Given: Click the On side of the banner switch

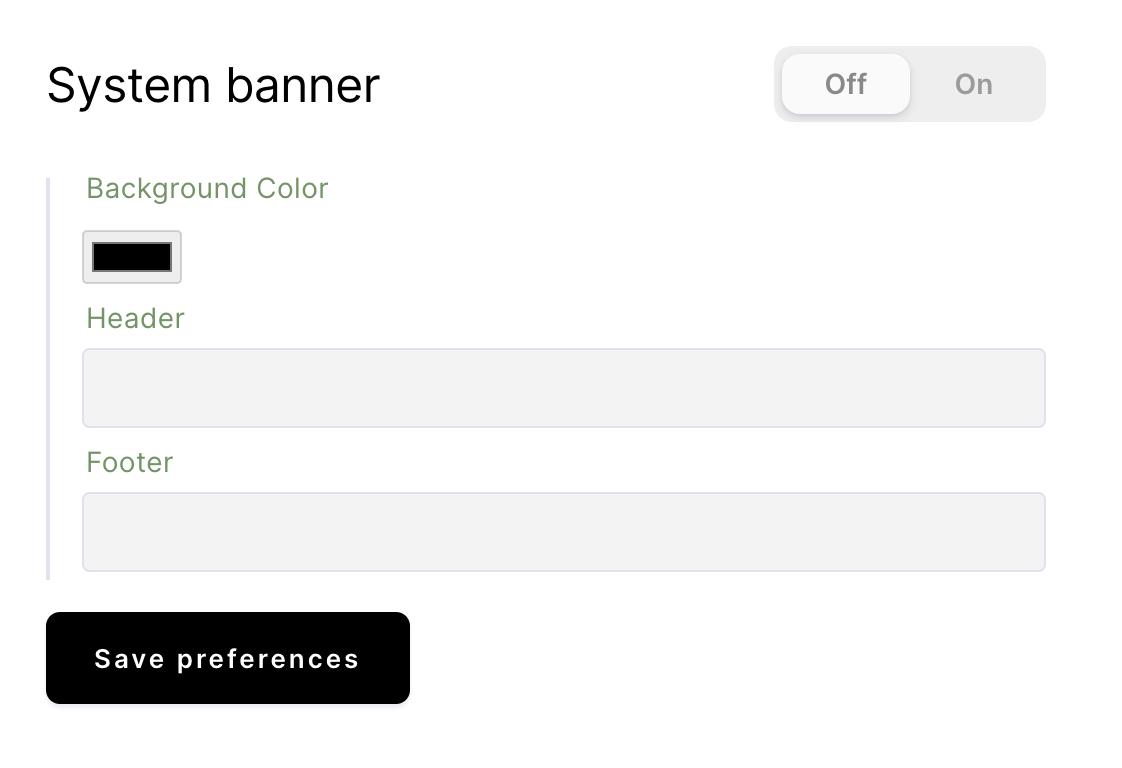Looking at the screenshot, I should [x=972, y=84].
